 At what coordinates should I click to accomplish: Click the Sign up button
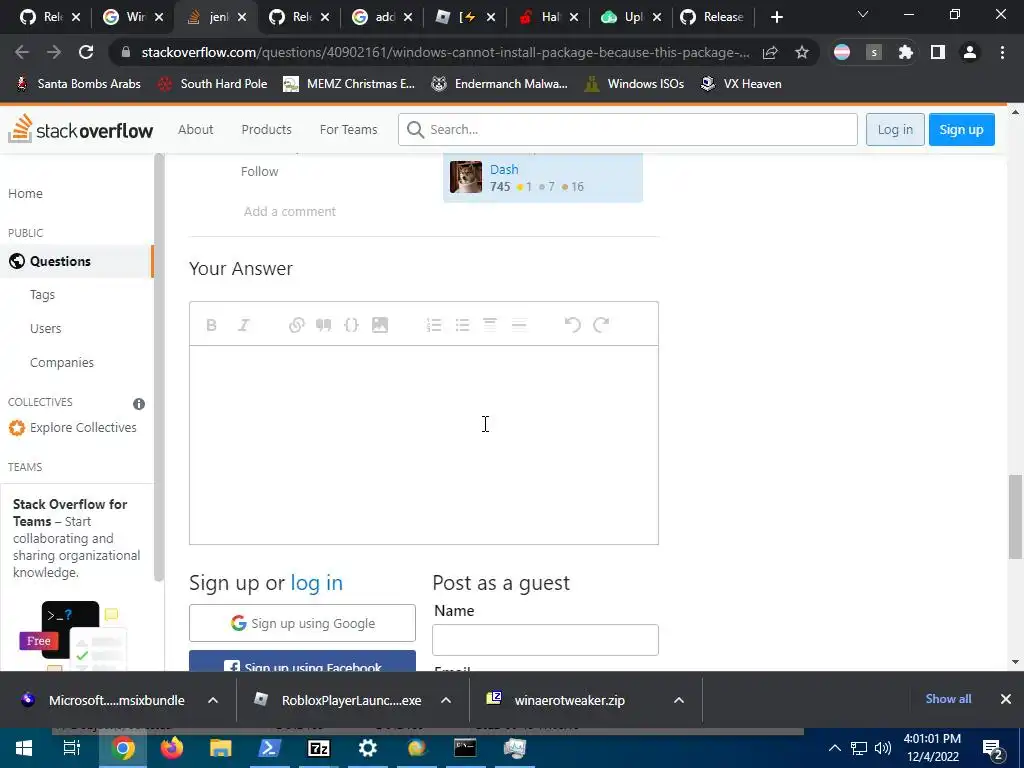(x=961, y=129)
